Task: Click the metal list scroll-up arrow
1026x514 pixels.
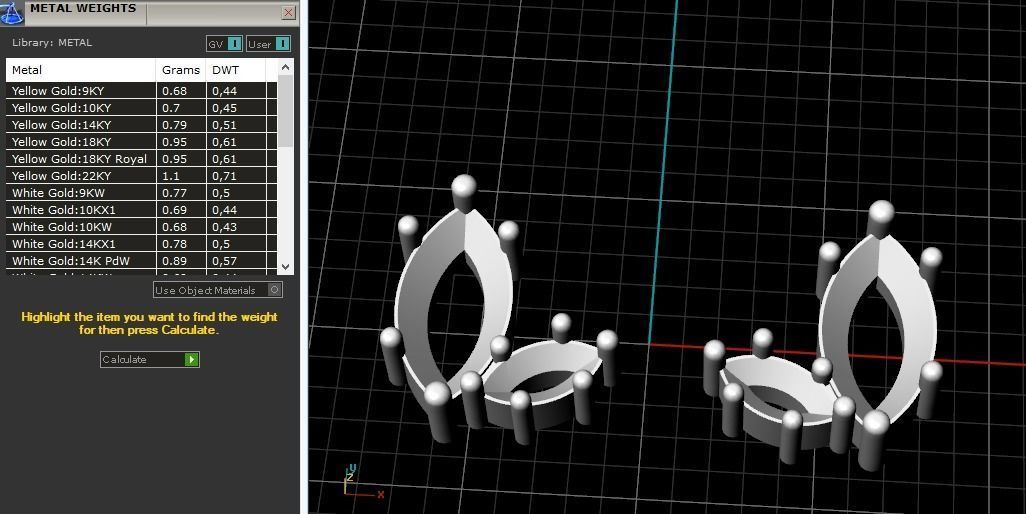Action: pos(285,67)
